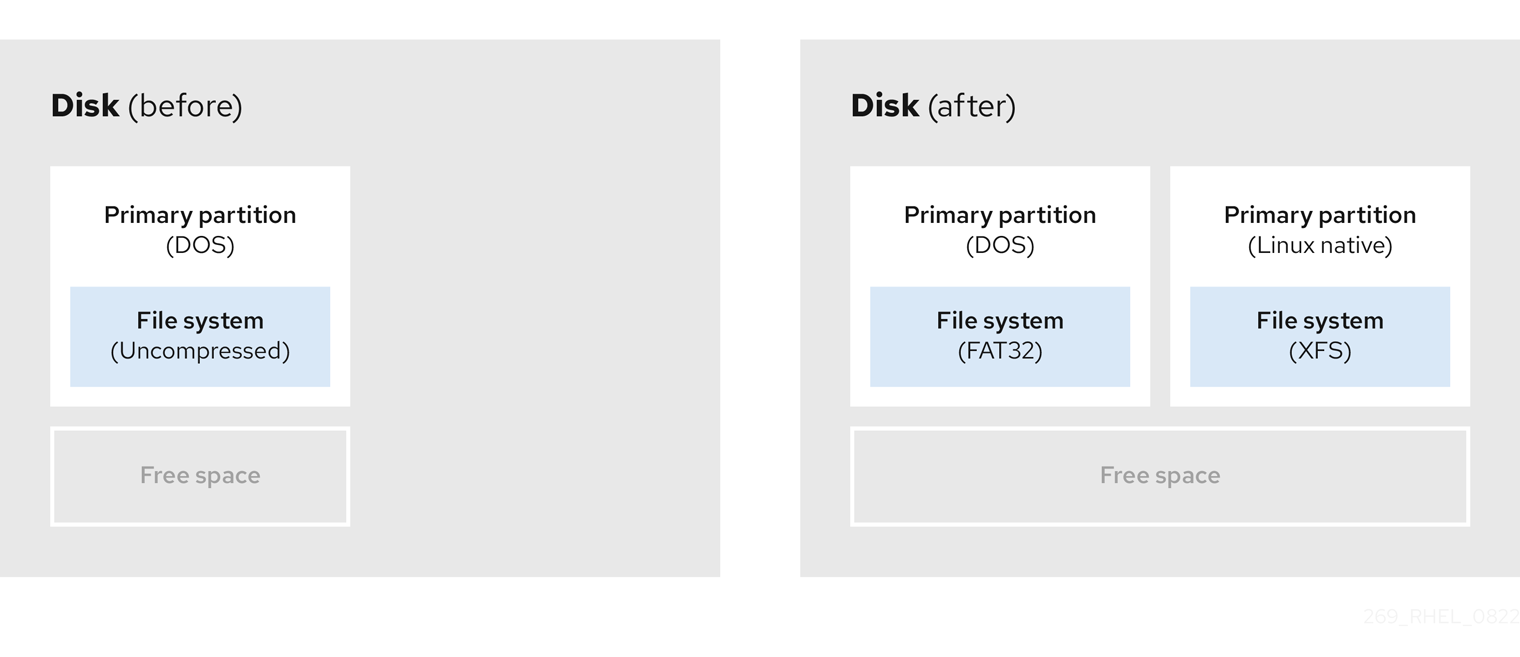Click the 'Disk (after)' heading
The image size is (1520, 657).
[933, 106]
